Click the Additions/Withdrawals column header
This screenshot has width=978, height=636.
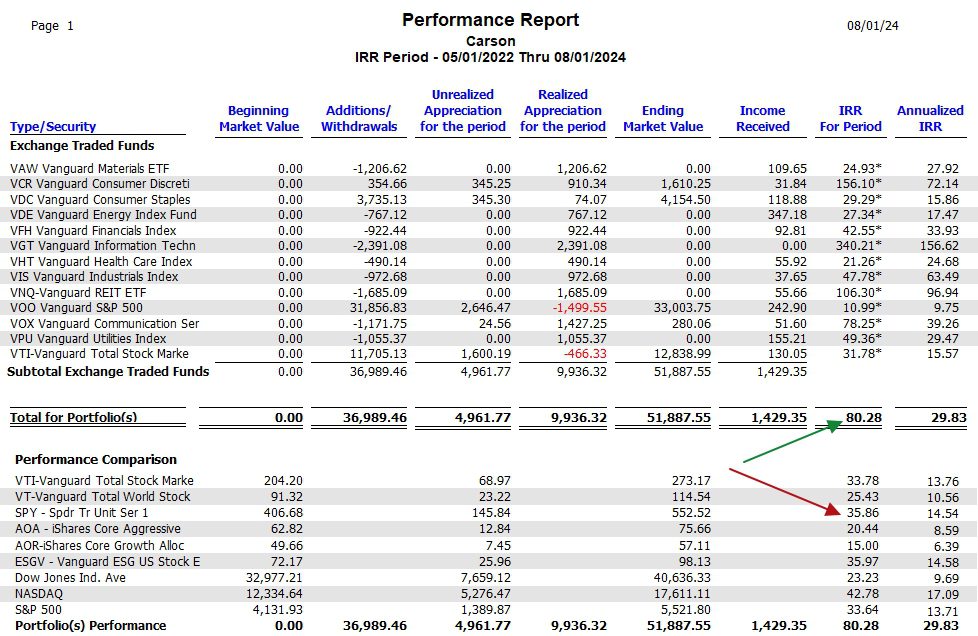[x=359, y=118]
